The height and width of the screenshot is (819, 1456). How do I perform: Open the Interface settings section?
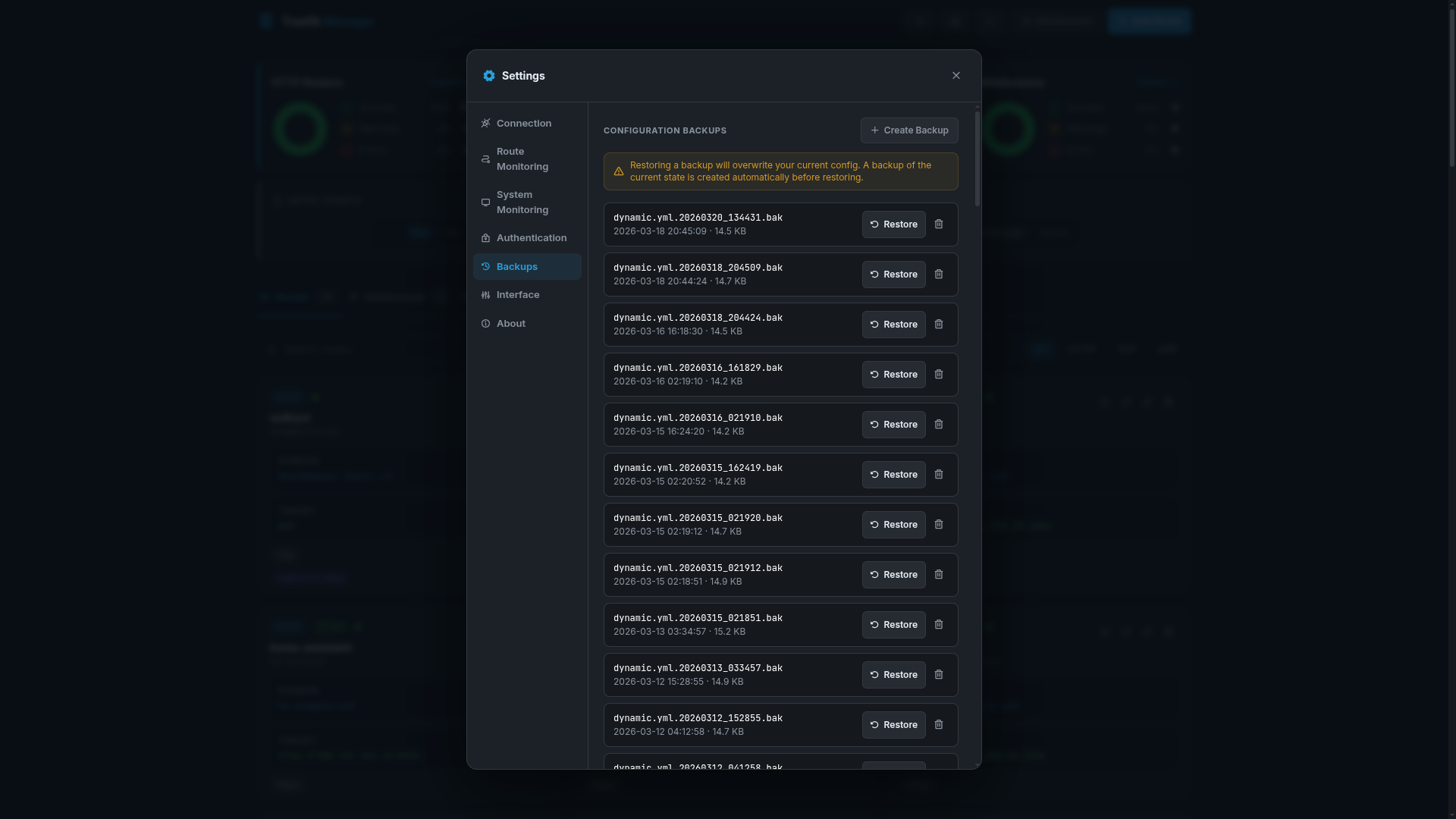(x=519, y=294)
